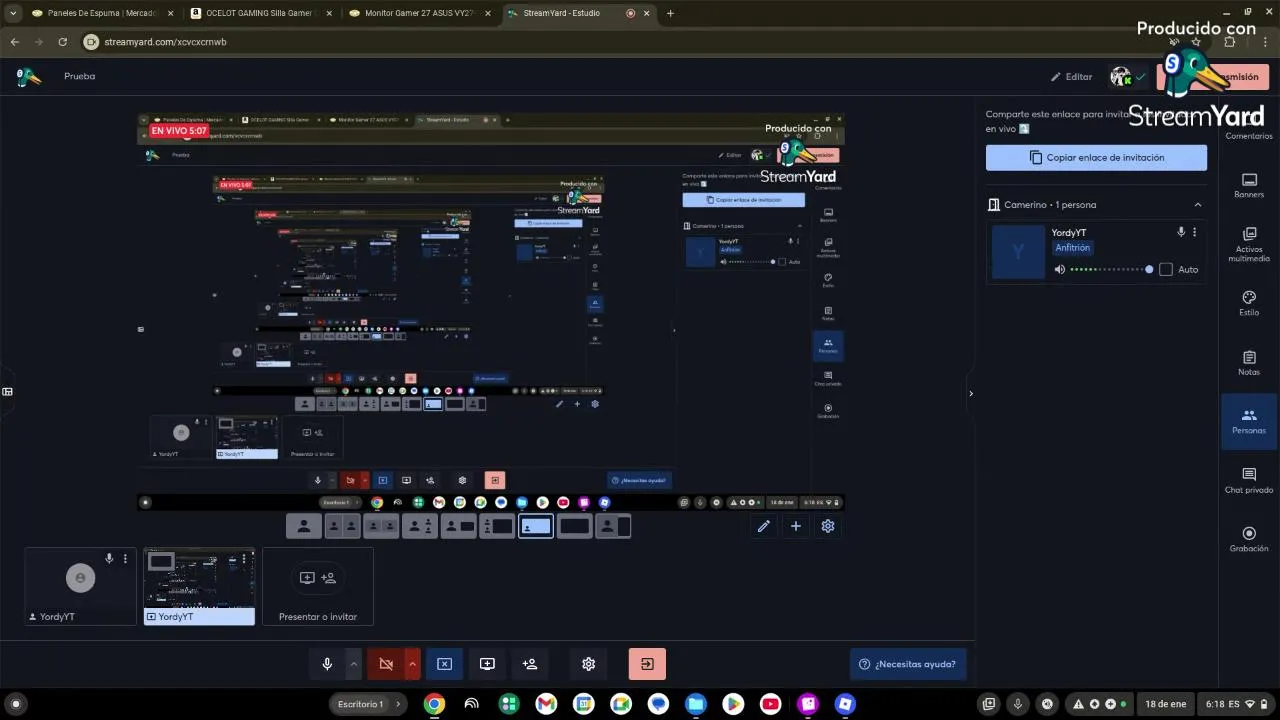Collapse the right side panel arrow
Screen dimensions: 1280x720
click(x=970, y=393)
